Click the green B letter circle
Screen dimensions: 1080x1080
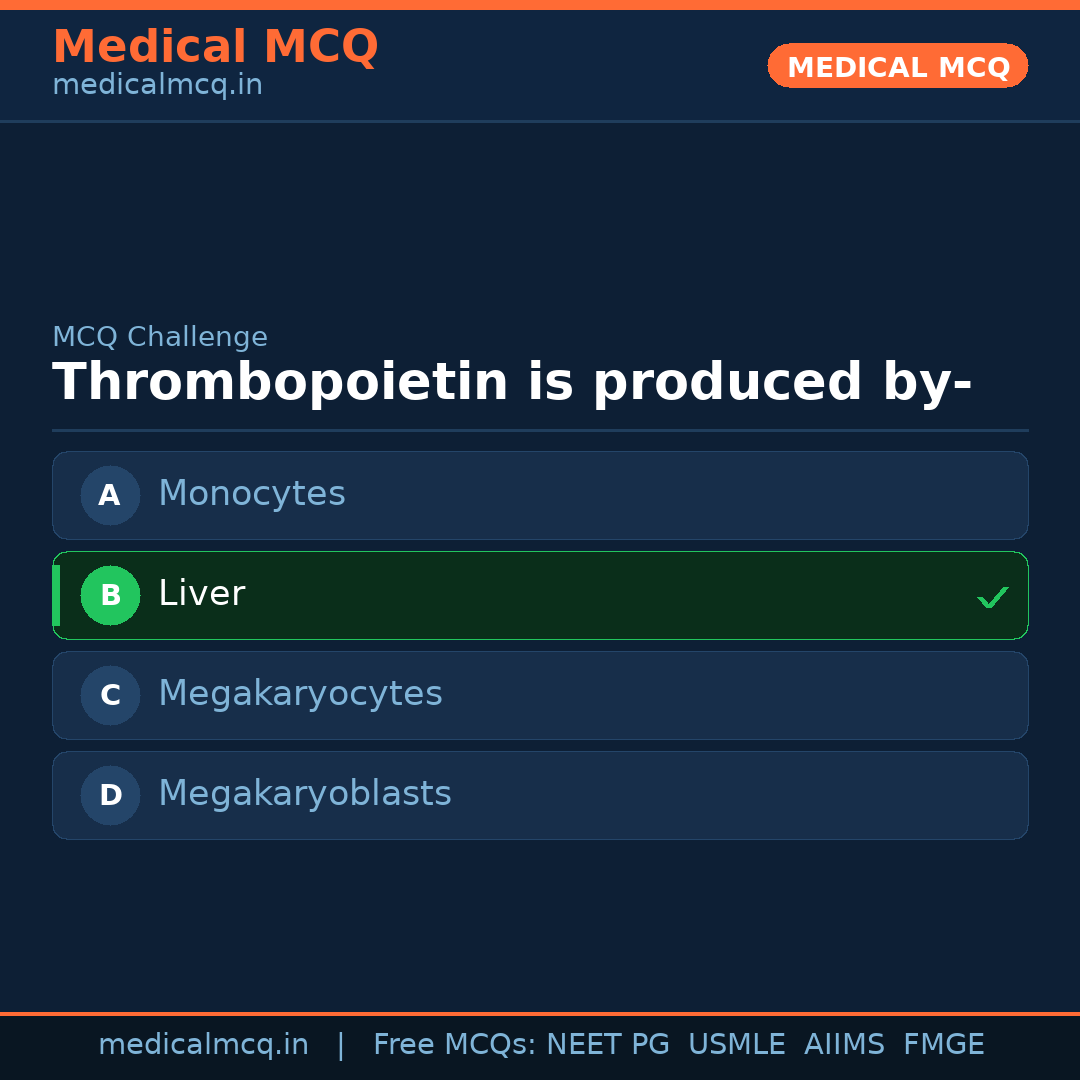click(x=110, y=595)
